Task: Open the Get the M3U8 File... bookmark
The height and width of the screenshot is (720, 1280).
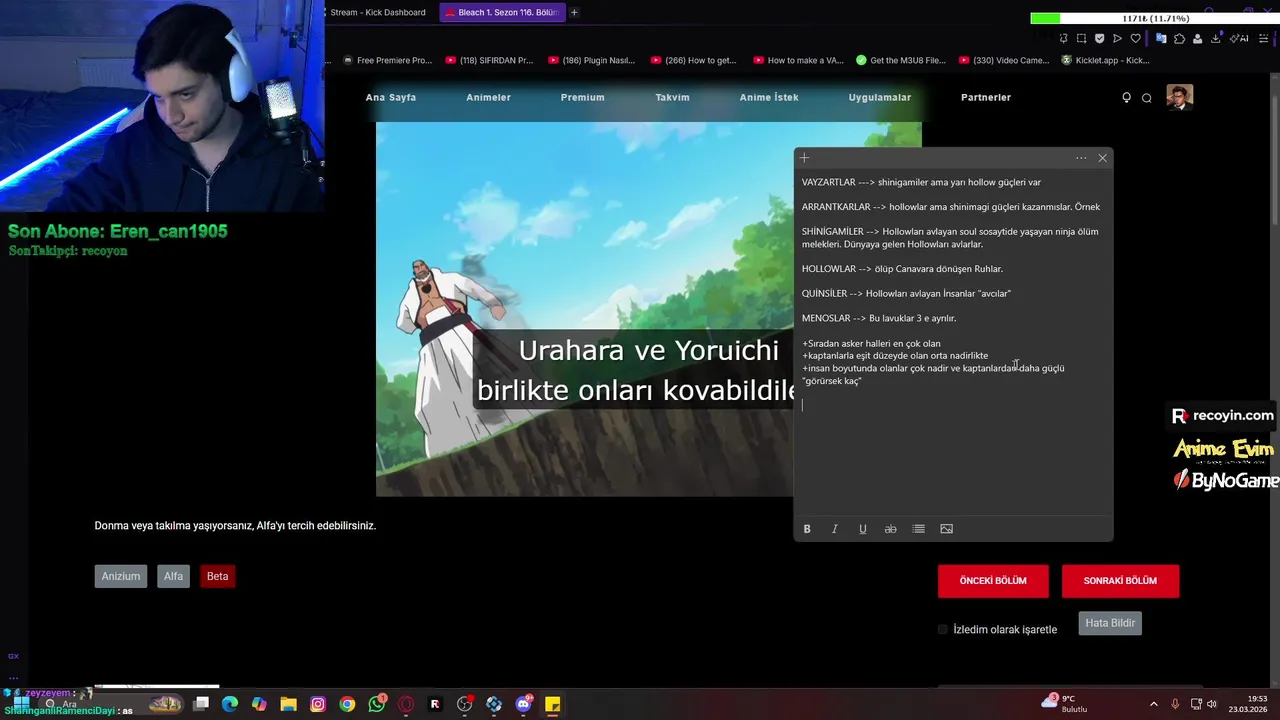Action: (900, 60)
